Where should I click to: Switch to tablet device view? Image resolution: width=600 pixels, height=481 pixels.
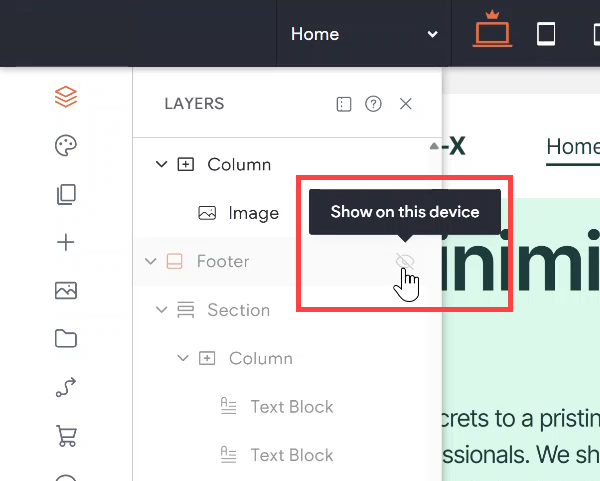546,34
